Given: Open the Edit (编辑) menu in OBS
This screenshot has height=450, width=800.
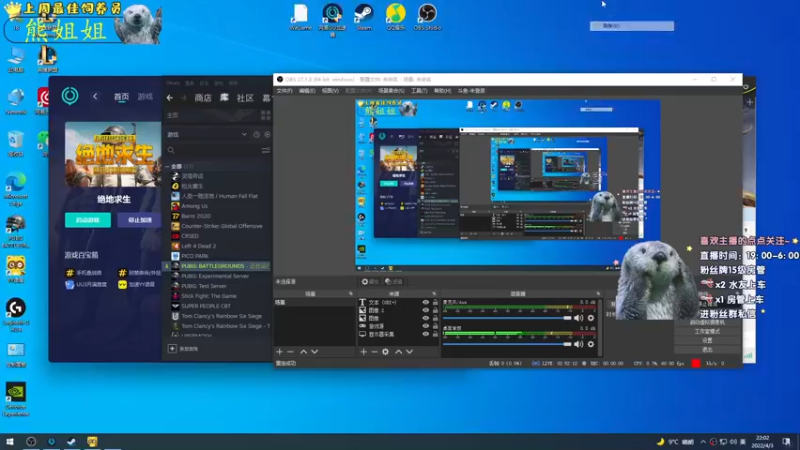Looking at the screenshot, I should pos(307,91).
